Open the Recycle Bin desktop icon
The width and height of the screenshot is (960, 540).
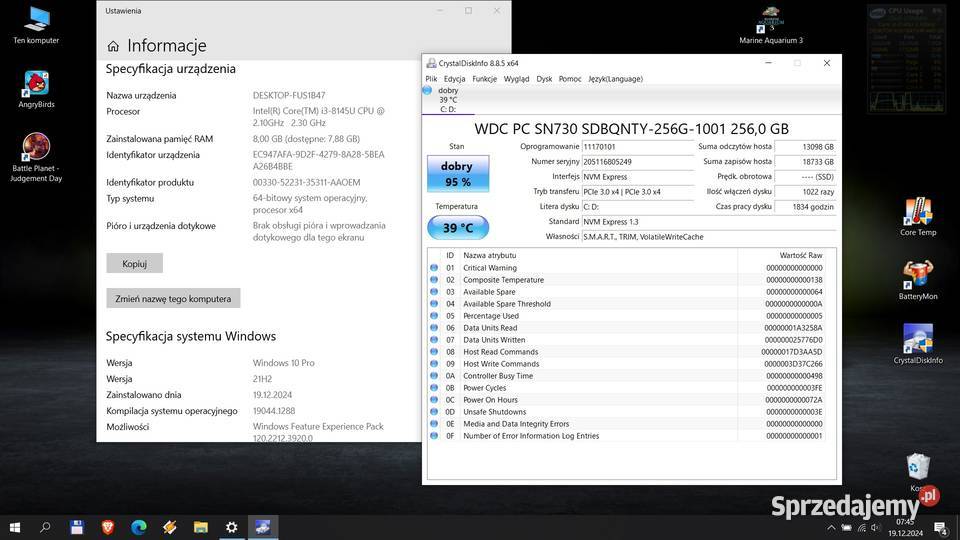pyautogui.click(x=918, y=471)
